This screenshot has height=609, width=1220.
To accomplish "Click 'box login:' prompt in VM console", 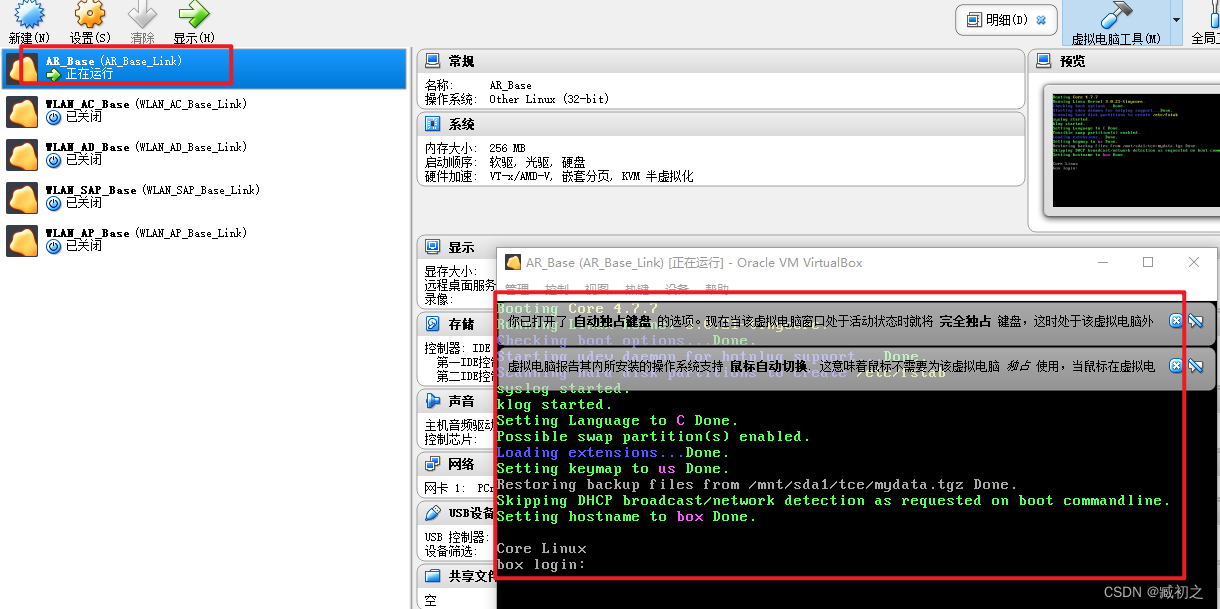I will point(541,564).
